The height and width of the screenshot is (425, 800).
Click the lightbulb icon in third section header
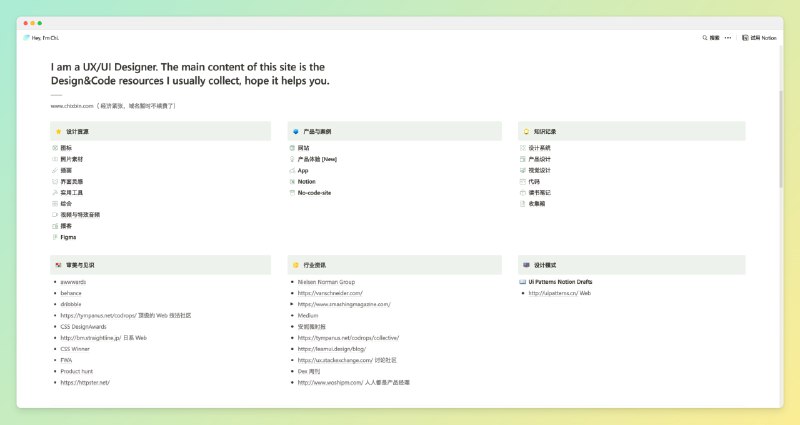pyautogui.click(x=526, y=131)
